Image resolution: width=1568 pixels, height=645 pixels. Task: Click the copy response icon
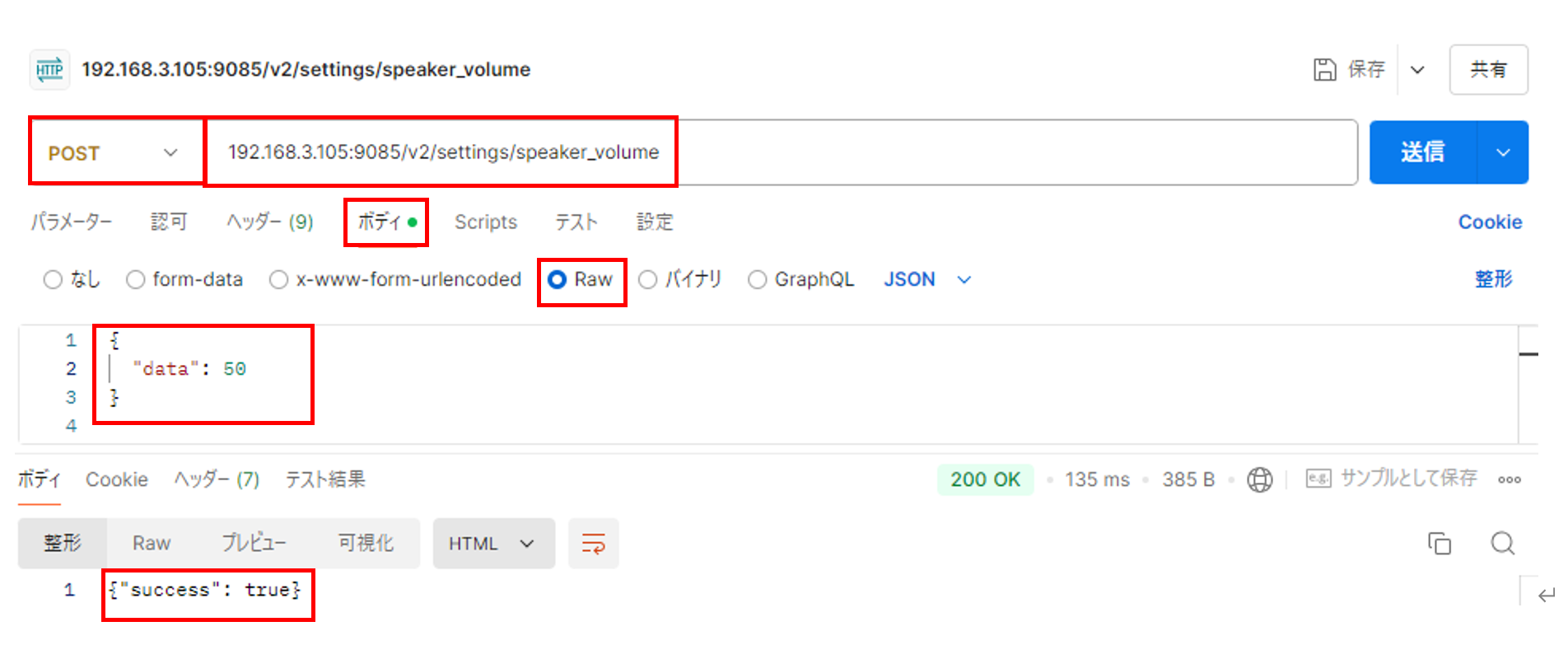pyautogui.click(x=1439, y=544)
